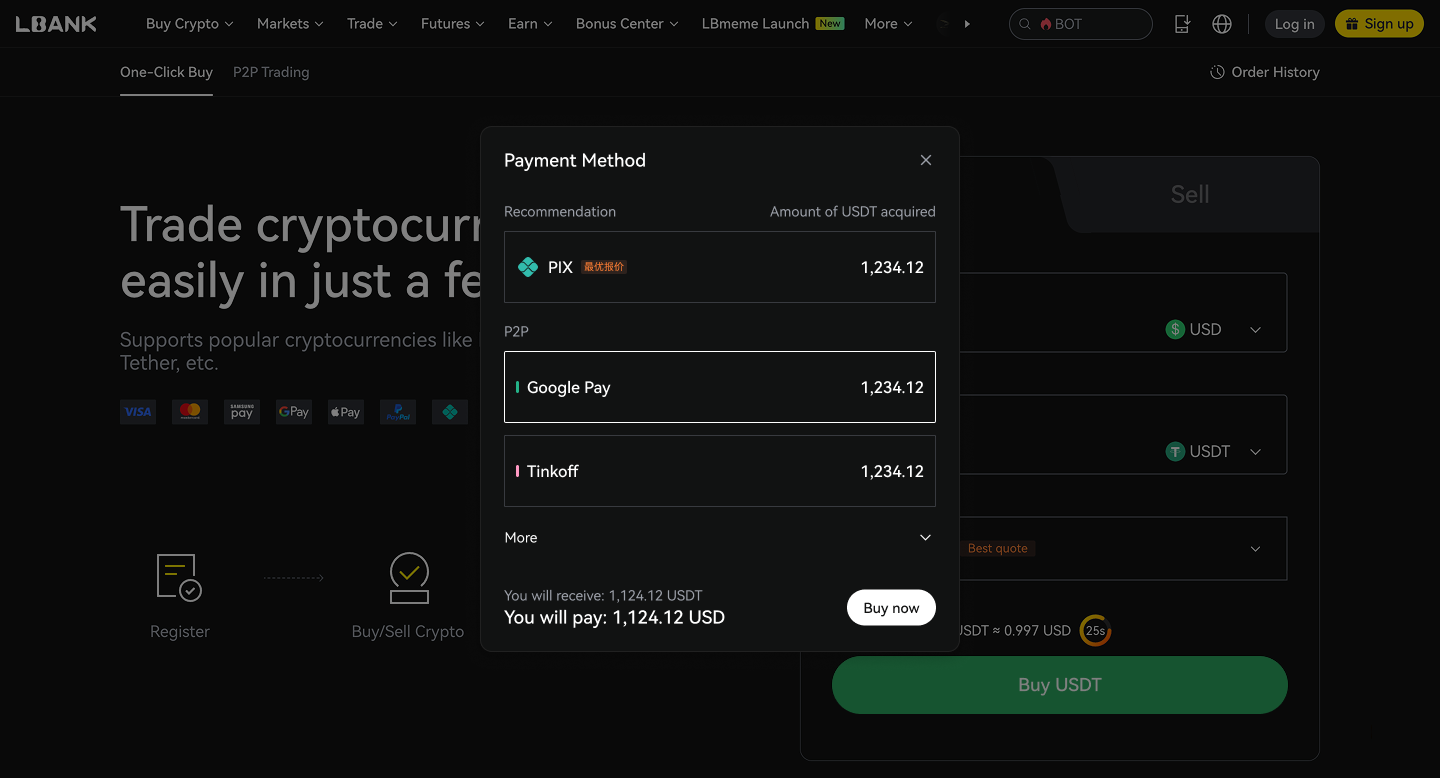
Task: Open the Buy Crypto menu
Action: pos(189,24)
